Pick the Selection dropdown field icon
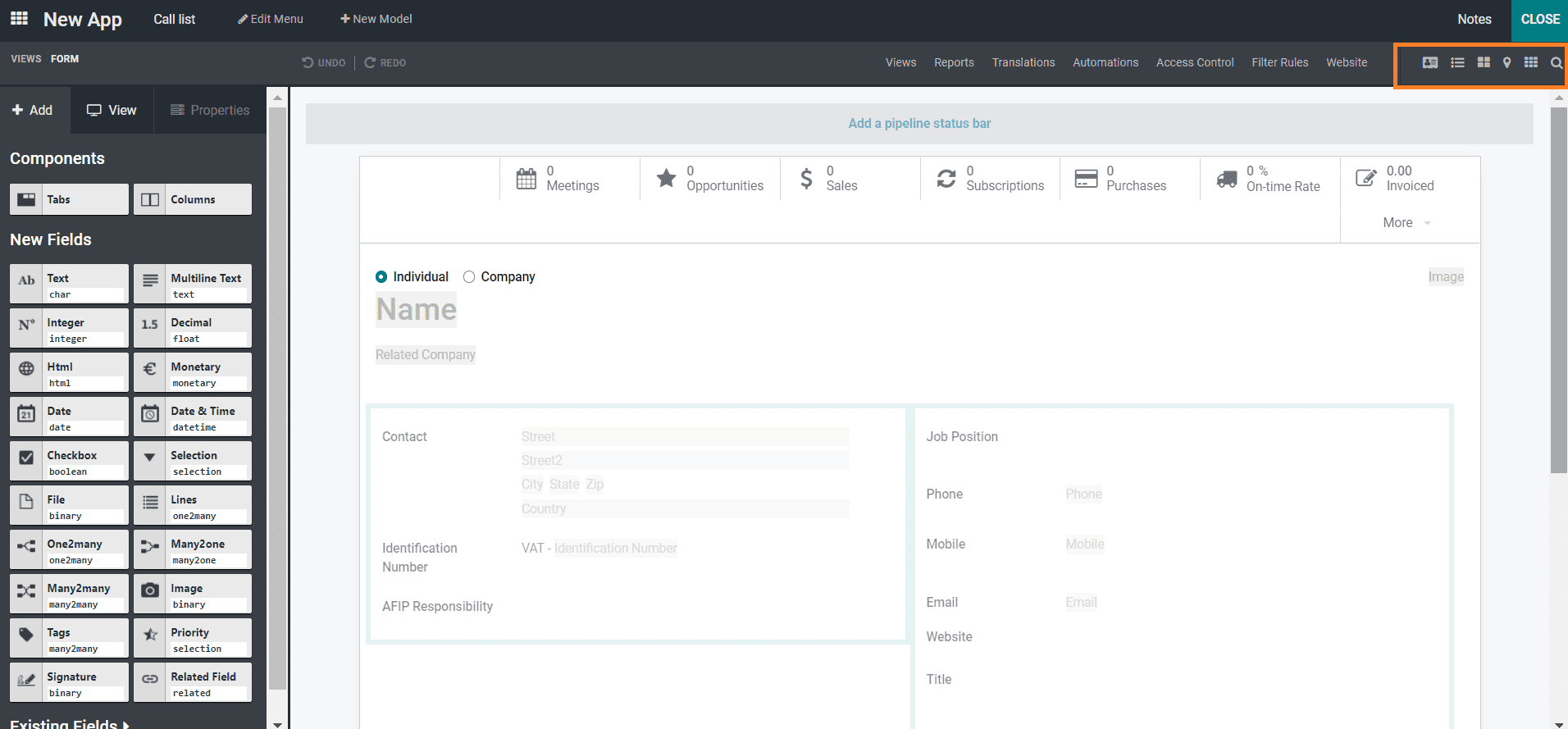 (x=150, y=458)
